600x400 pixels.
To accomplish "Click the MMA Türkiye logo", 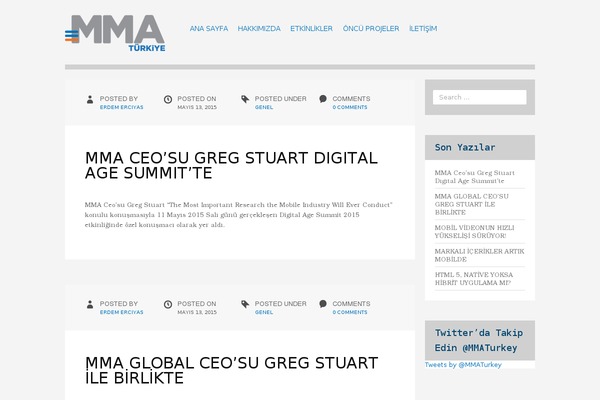I will pyautogui.click(x=115, y=33).
